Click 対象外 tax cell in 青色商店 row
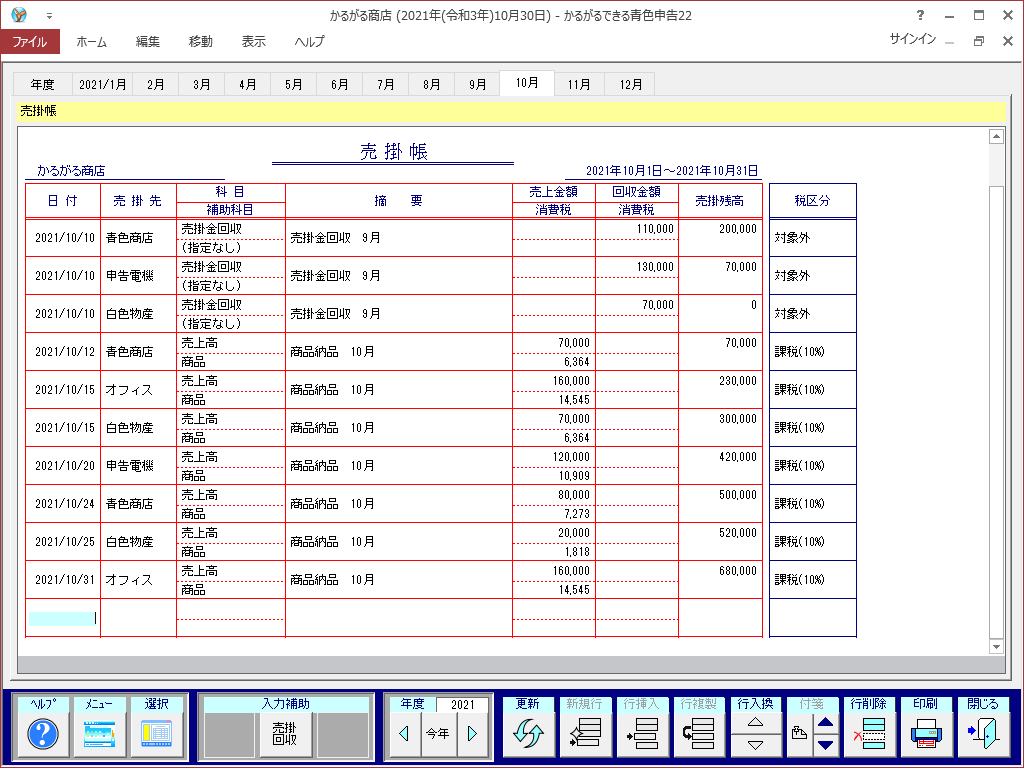This screenshot has height=768, width=1024. pos(812,238)
